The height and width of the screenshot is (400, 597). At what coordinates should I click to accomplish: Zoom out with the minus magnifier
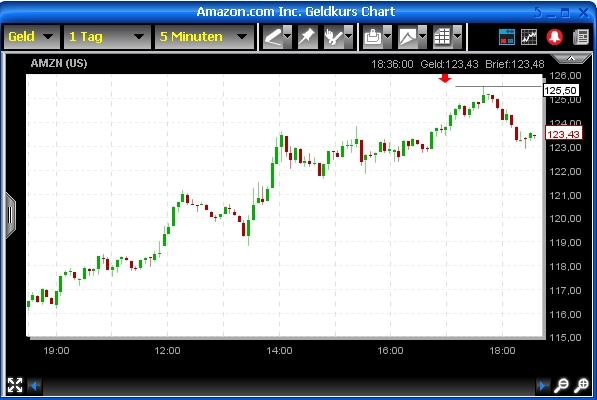pos(561,385)
